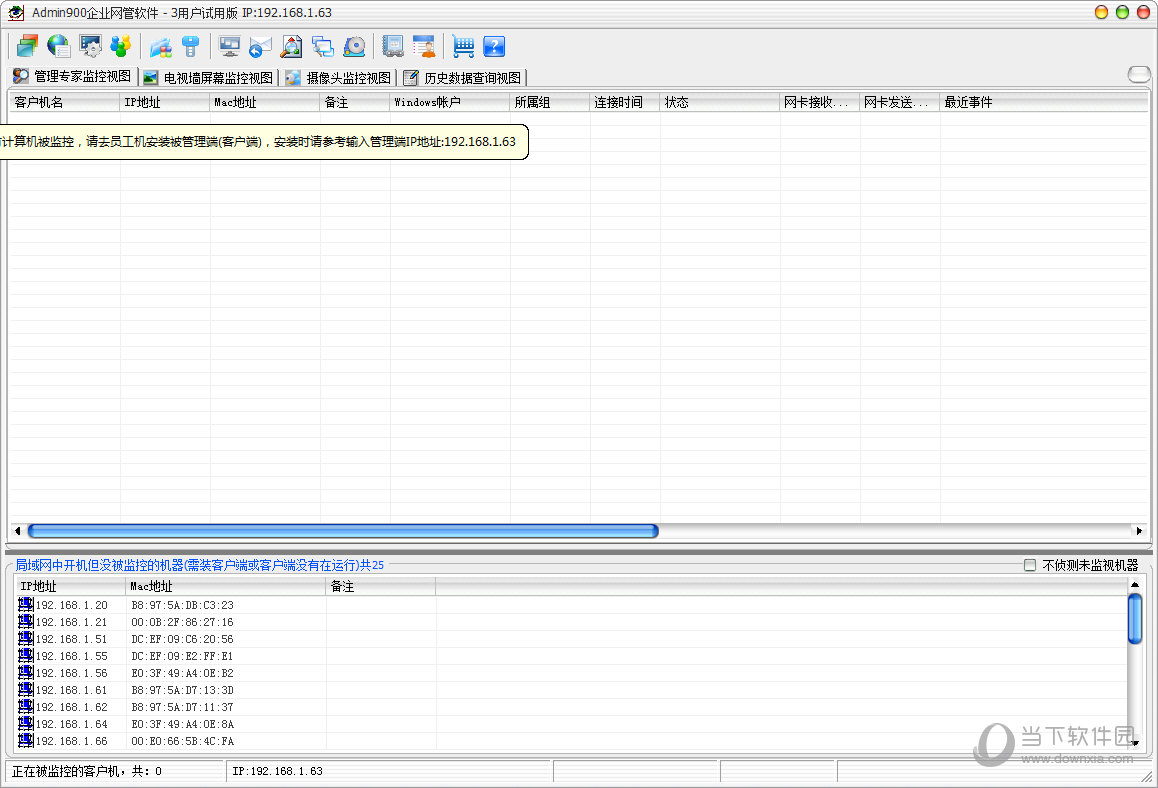
Task: Click the Admin900 app icon in title bar
Action: tap(16, 13)
